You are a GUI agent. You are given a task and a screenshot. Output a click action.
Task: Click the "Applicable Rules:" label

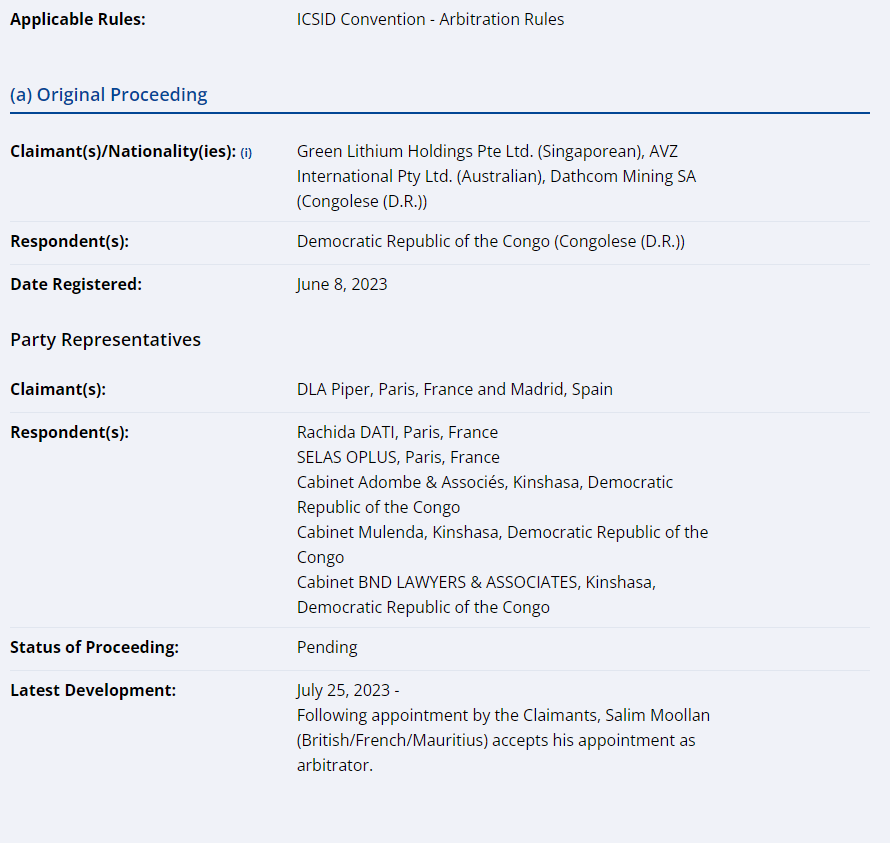tap(78, 19)
